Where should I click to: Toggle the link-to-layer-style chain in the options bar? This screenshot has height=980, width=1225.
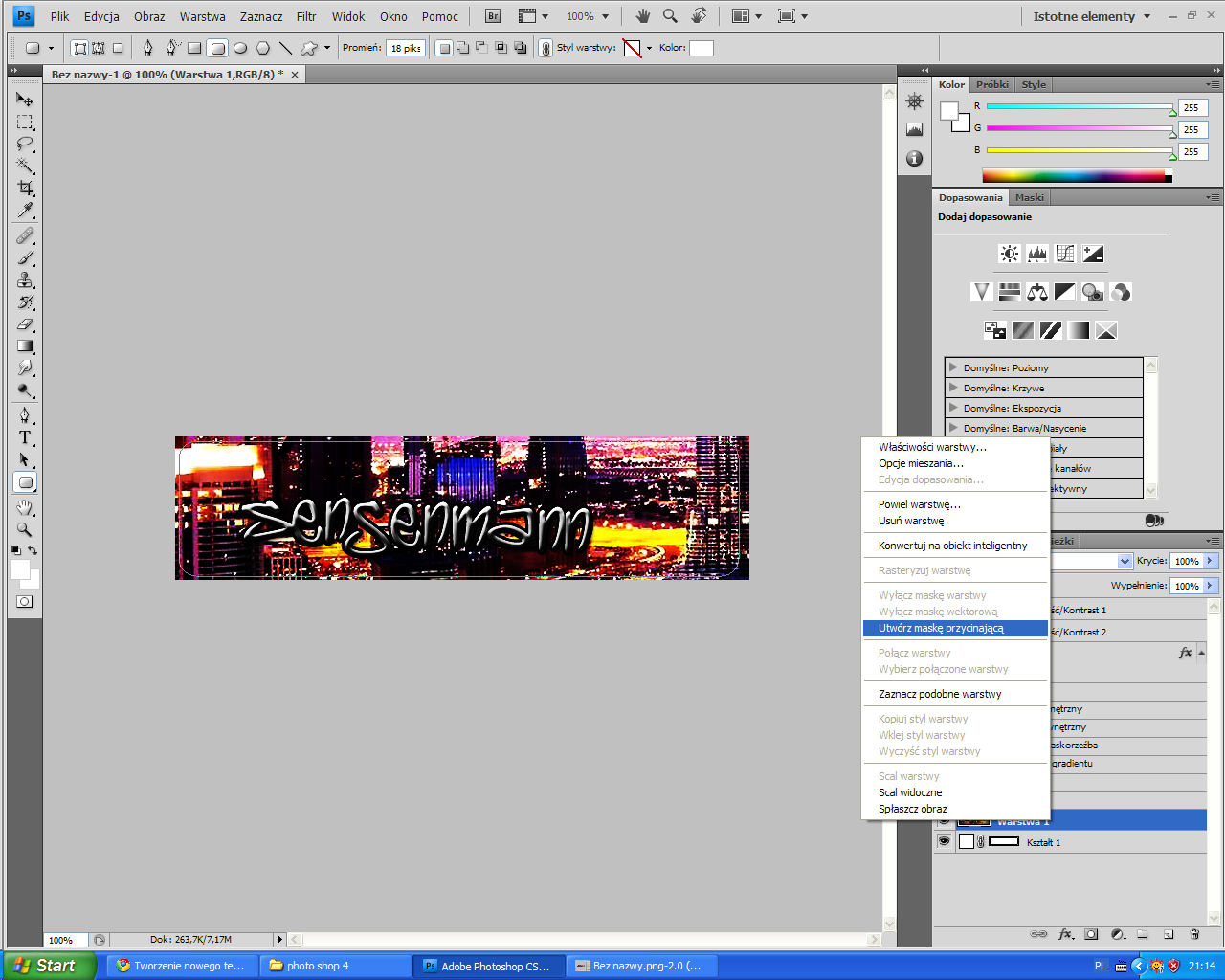coord(546,48)
